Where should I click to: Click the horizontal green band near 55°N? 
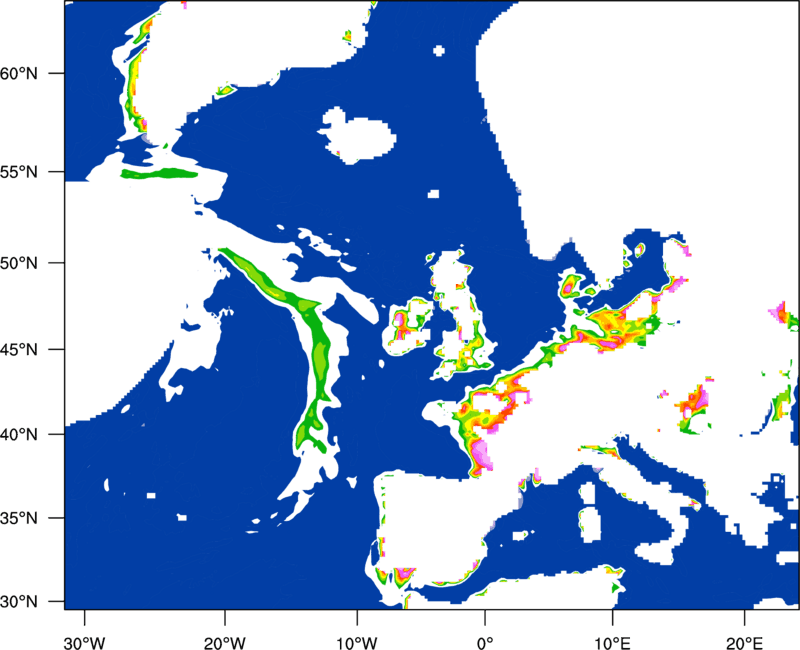(159, 173)
